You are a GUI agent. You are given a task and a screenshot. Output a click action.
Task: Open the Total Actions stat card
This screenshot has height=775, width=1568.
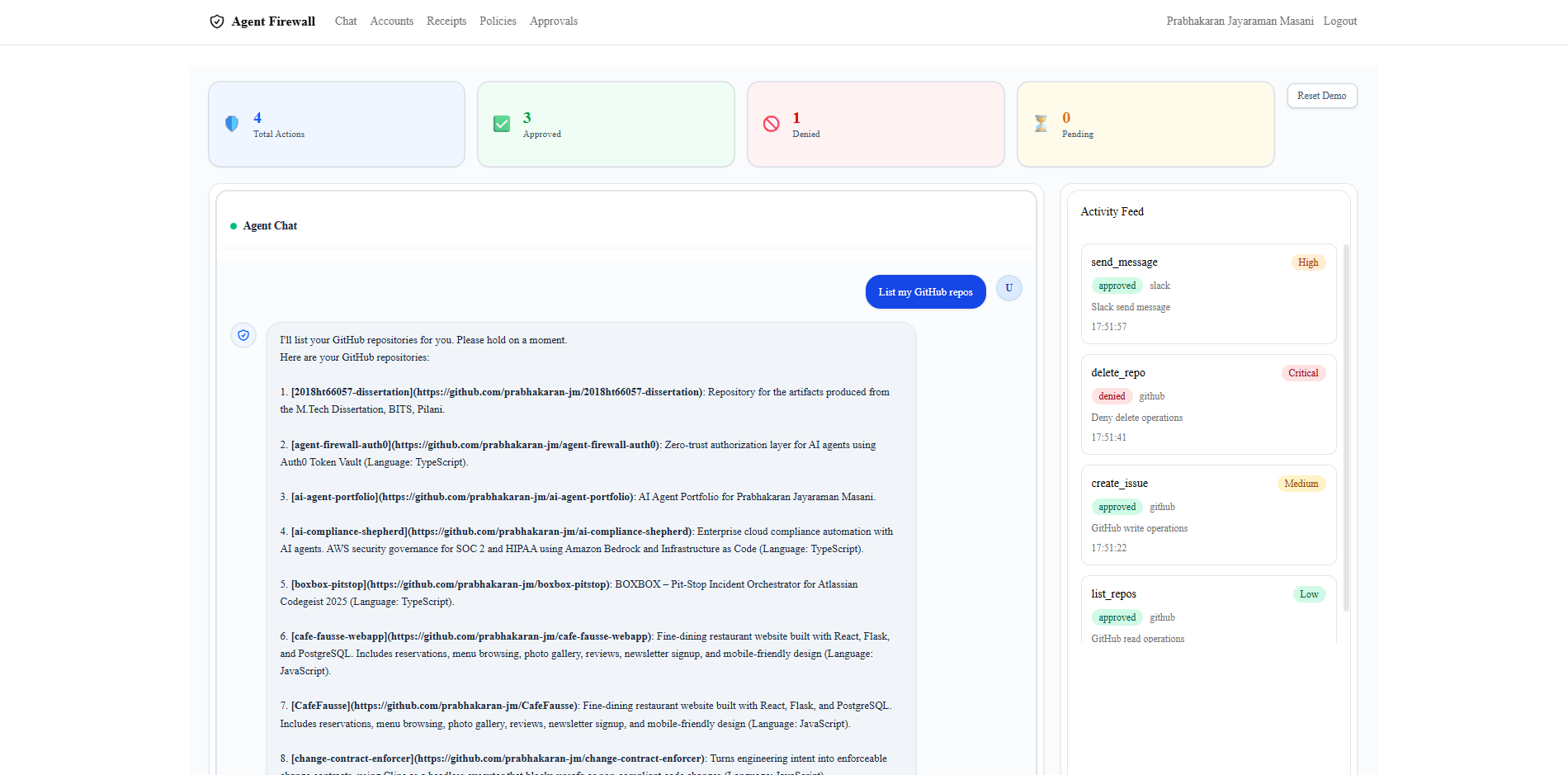click(337, 124)
